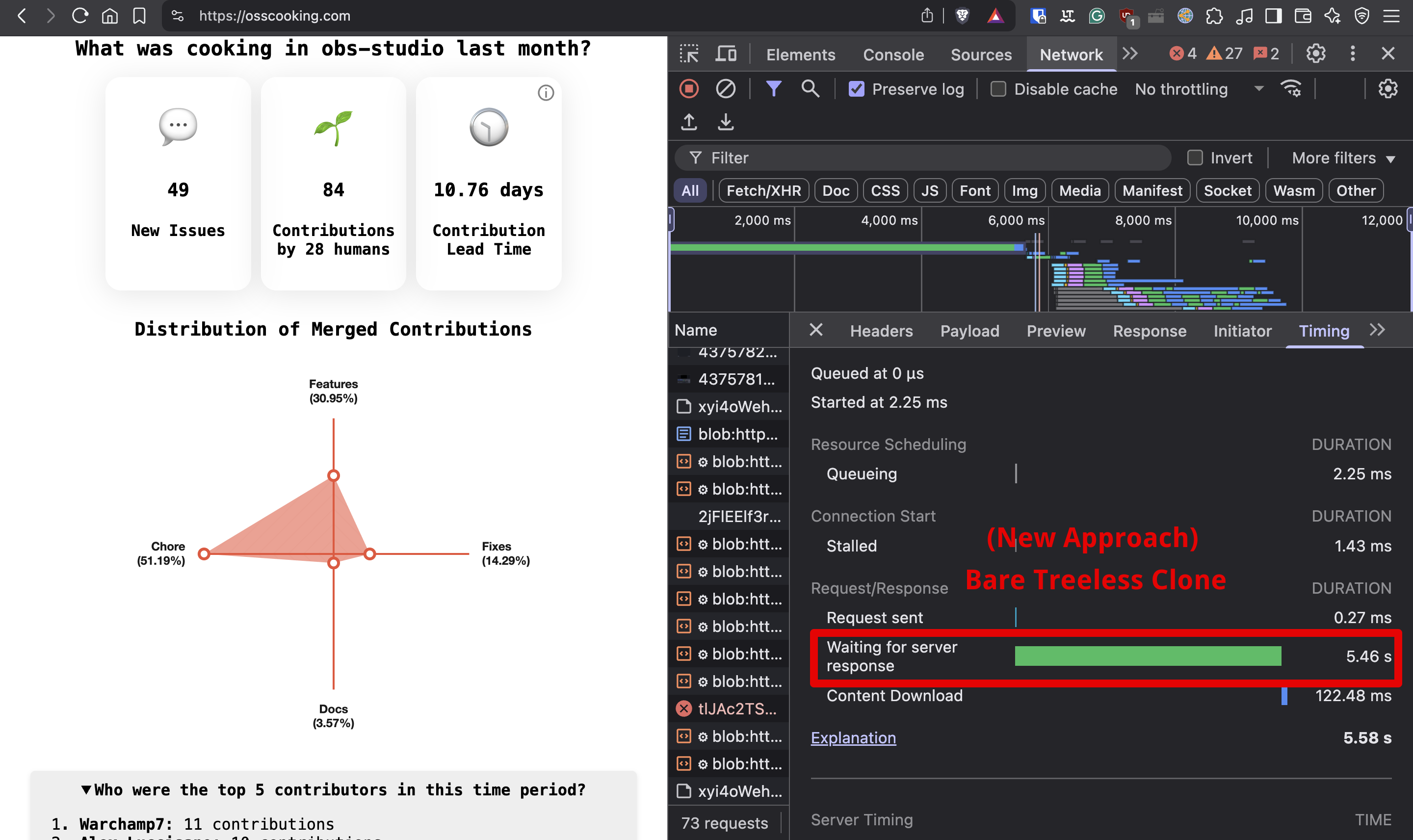Enable the Disable cache checkbox
This screenshot has width=1413, height=840.
[998, 89]
